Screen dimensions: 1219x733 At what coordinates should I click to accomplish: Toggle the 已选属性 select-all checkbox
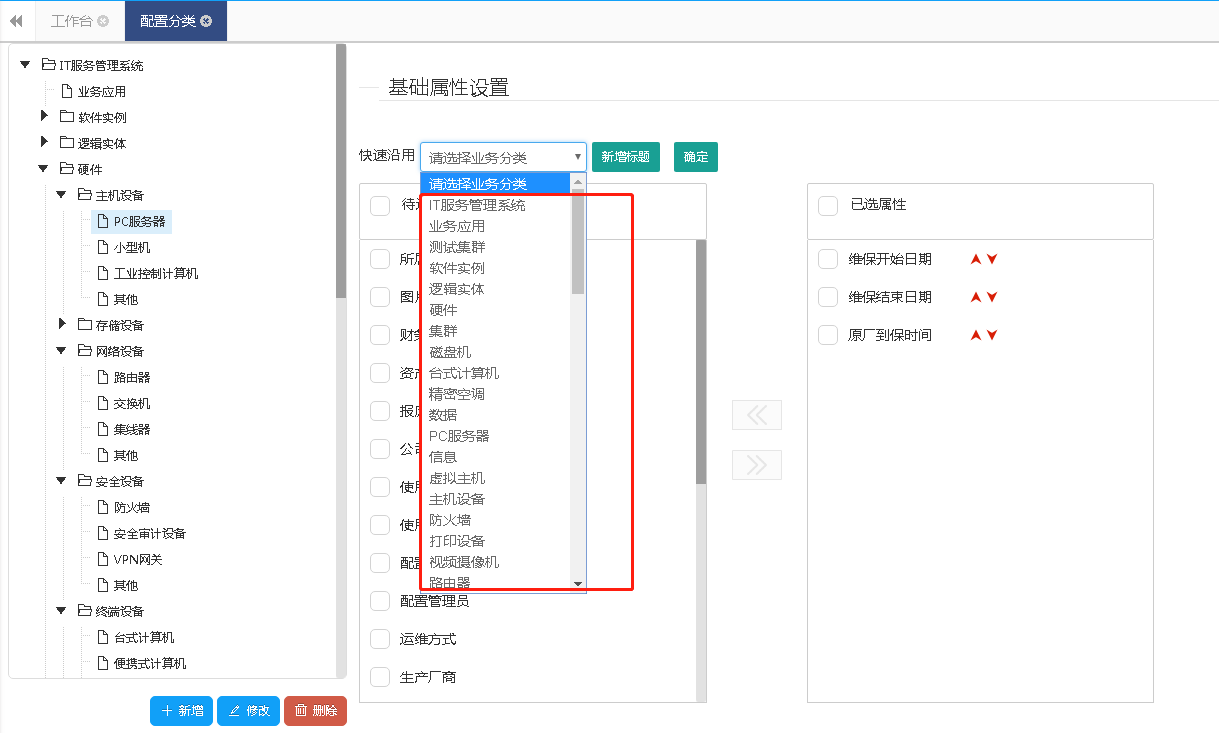pyautogui.click(x=828, y=205)
